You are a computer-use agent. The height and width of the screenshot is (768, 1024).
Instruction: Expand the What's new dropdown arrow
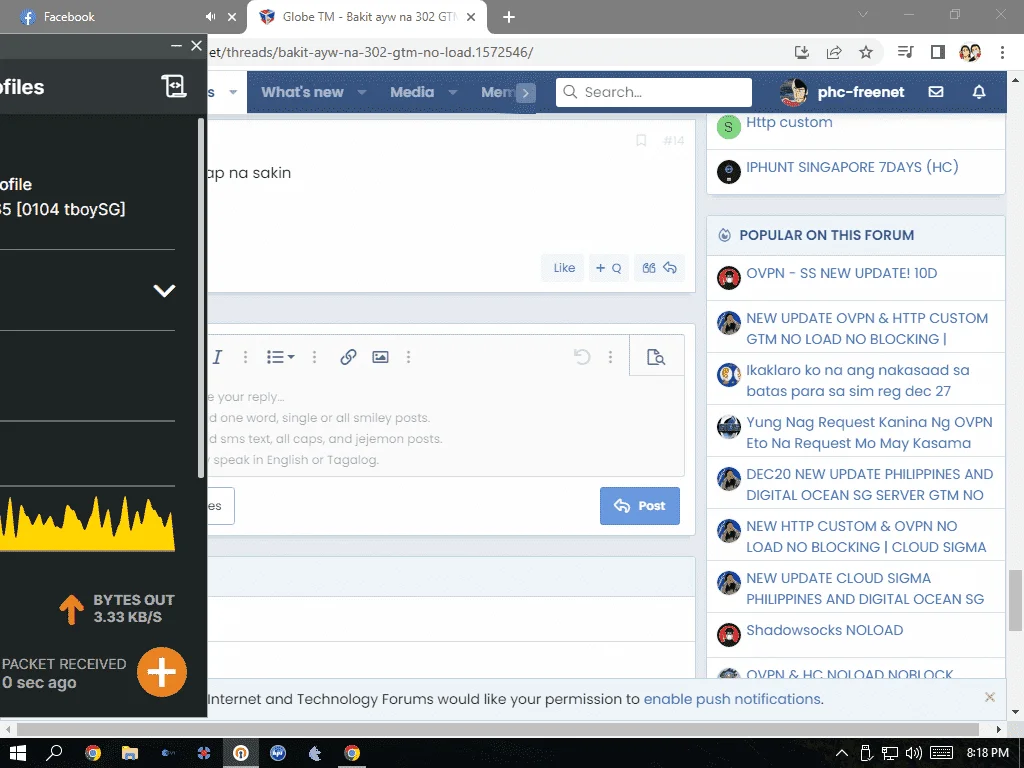click(361, 93)
